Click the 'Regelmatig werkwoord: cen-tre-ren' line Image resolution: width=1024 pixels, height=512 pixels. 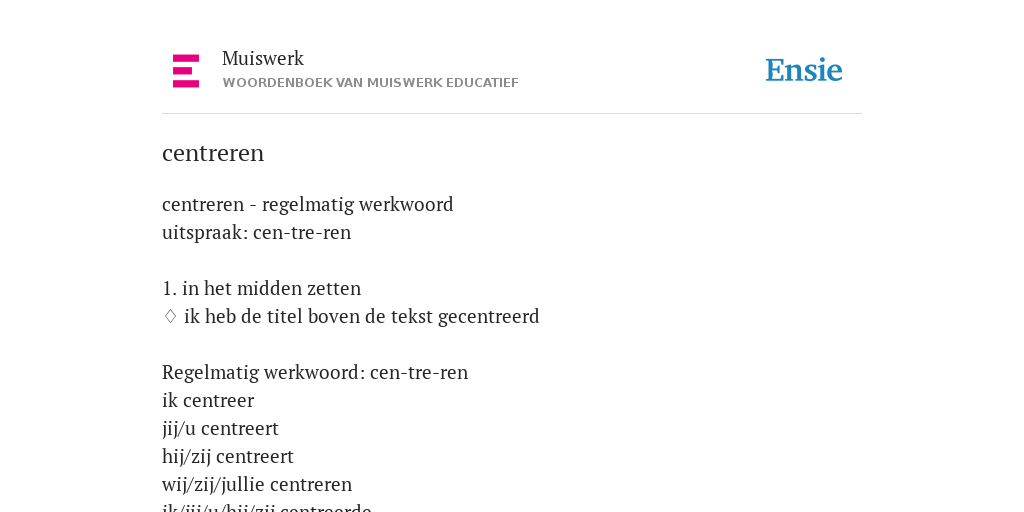tap(315, 372)
